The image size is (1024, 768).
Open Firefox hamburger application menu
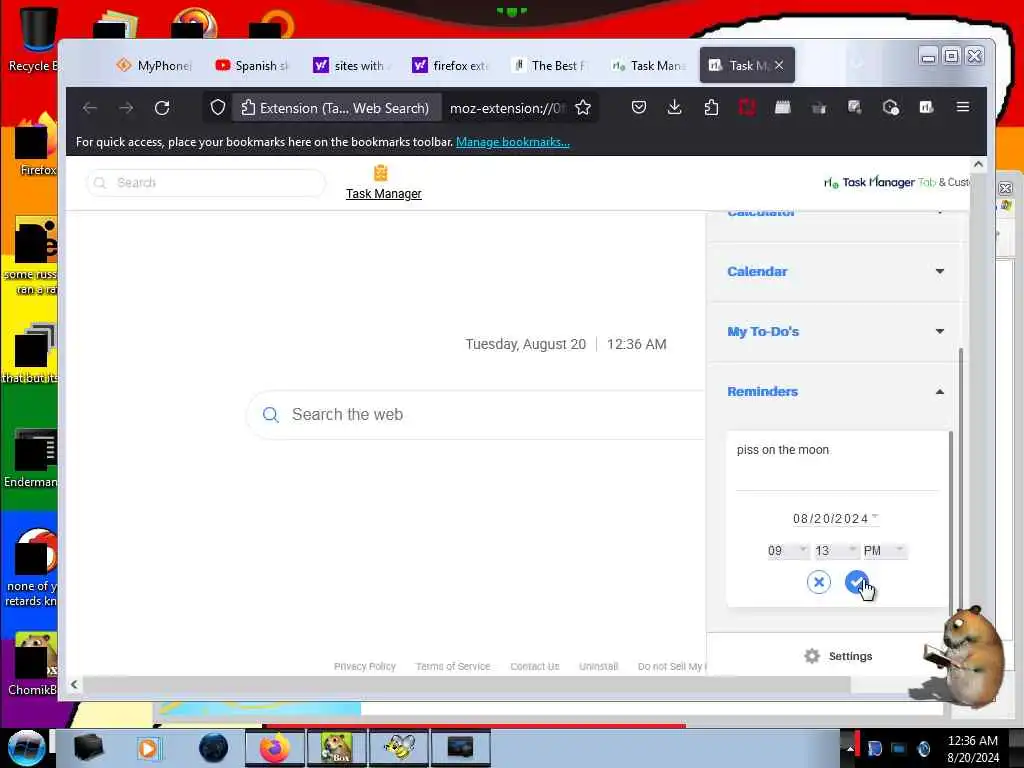pos(963,107)
